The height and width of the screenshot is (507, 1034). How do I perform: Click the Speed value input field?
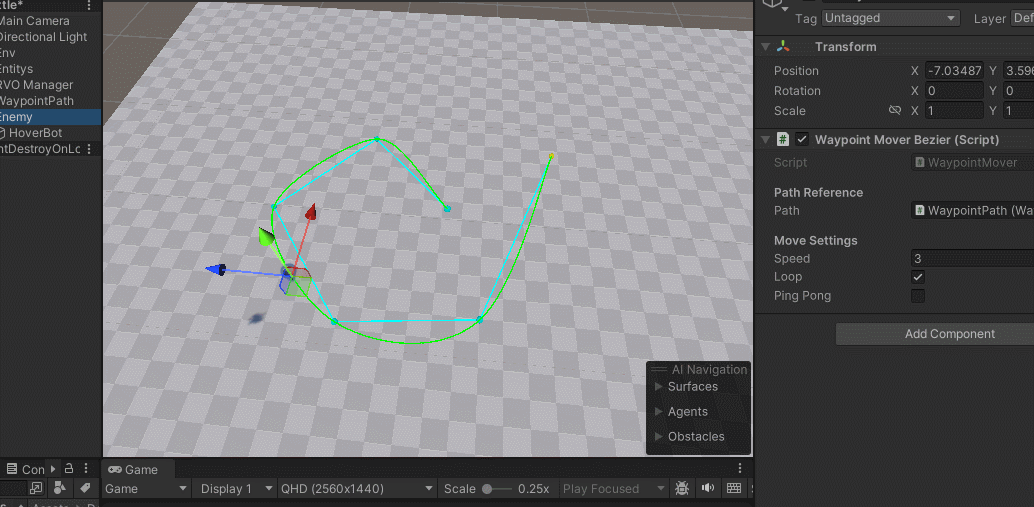tap(972, 259)
